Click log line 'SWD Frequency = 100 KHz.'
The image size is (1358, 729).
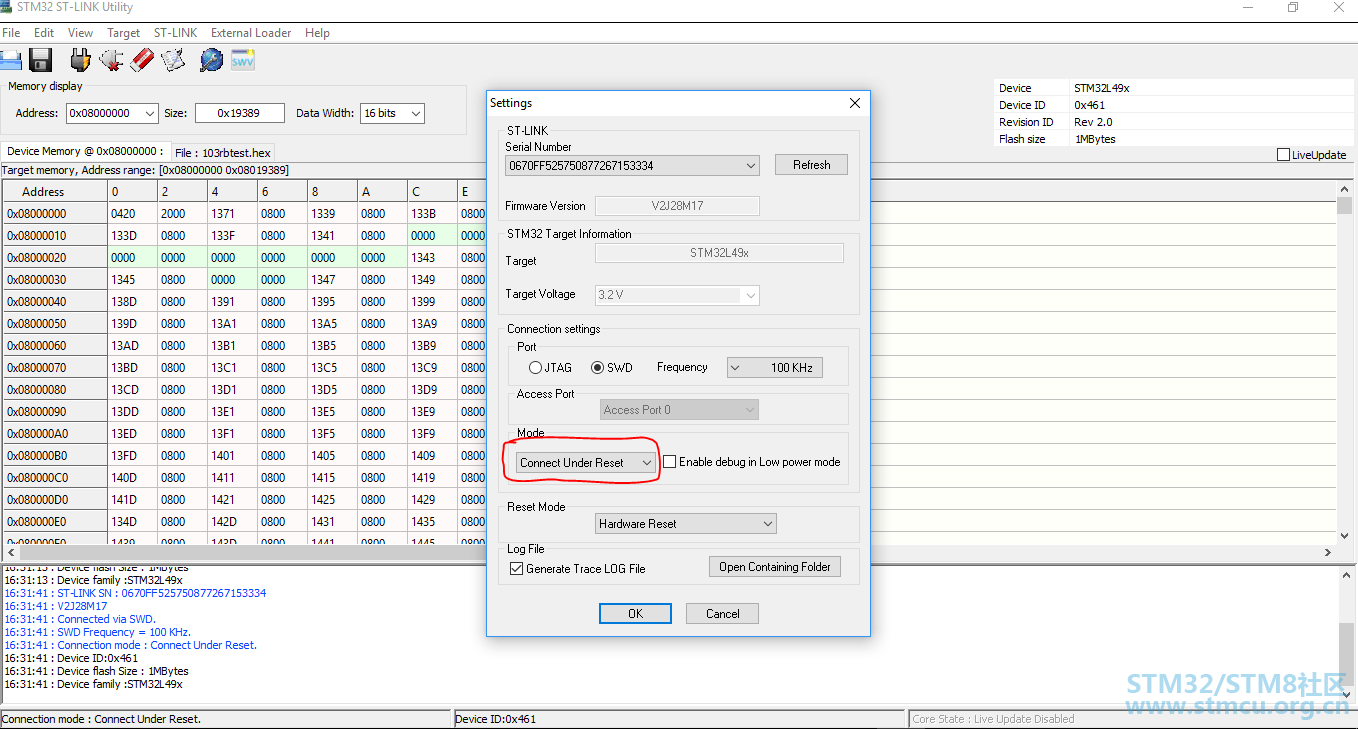(x=124, y=632)
